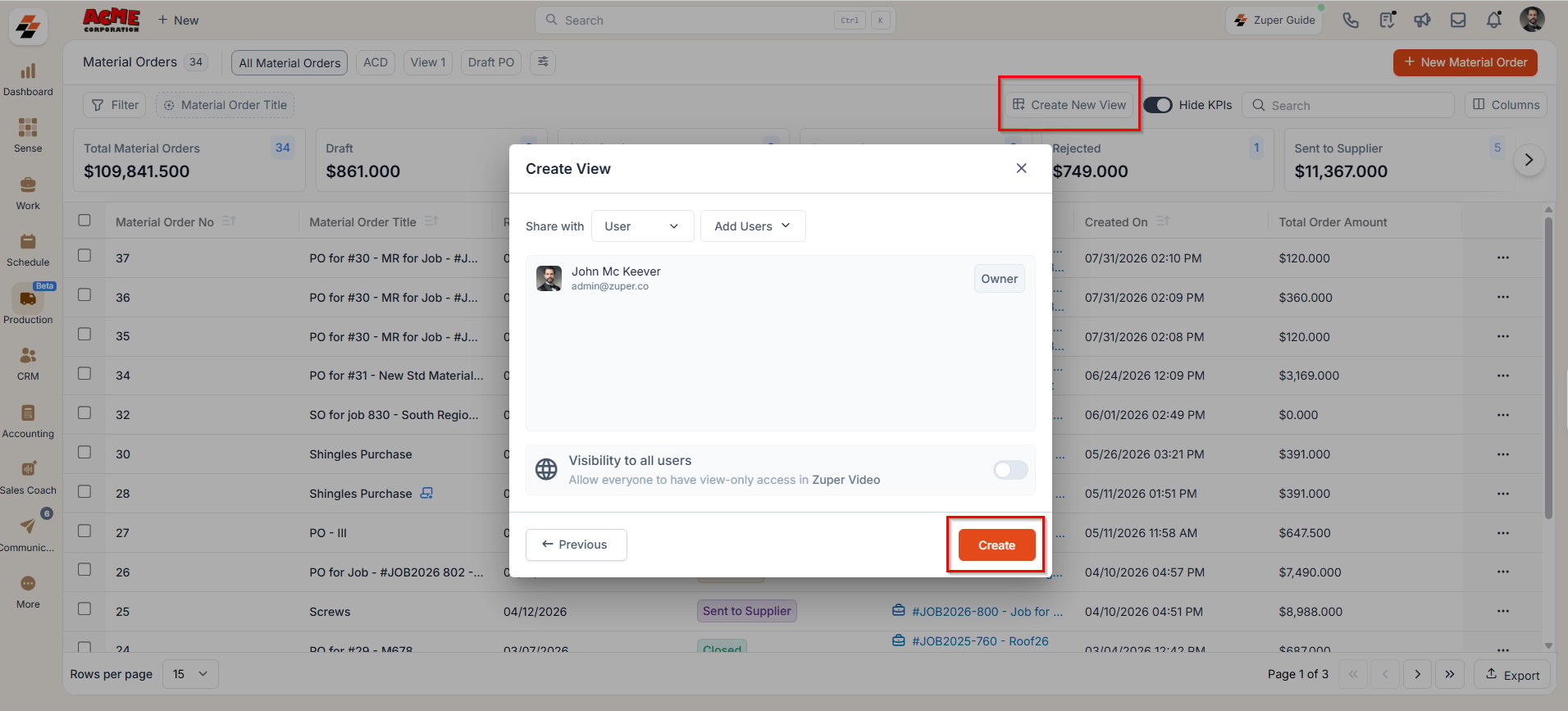The height and width of the screenshot is (711, 1568).
Task: Open Sales Coach in the sidebar
Action: (28, 478)
